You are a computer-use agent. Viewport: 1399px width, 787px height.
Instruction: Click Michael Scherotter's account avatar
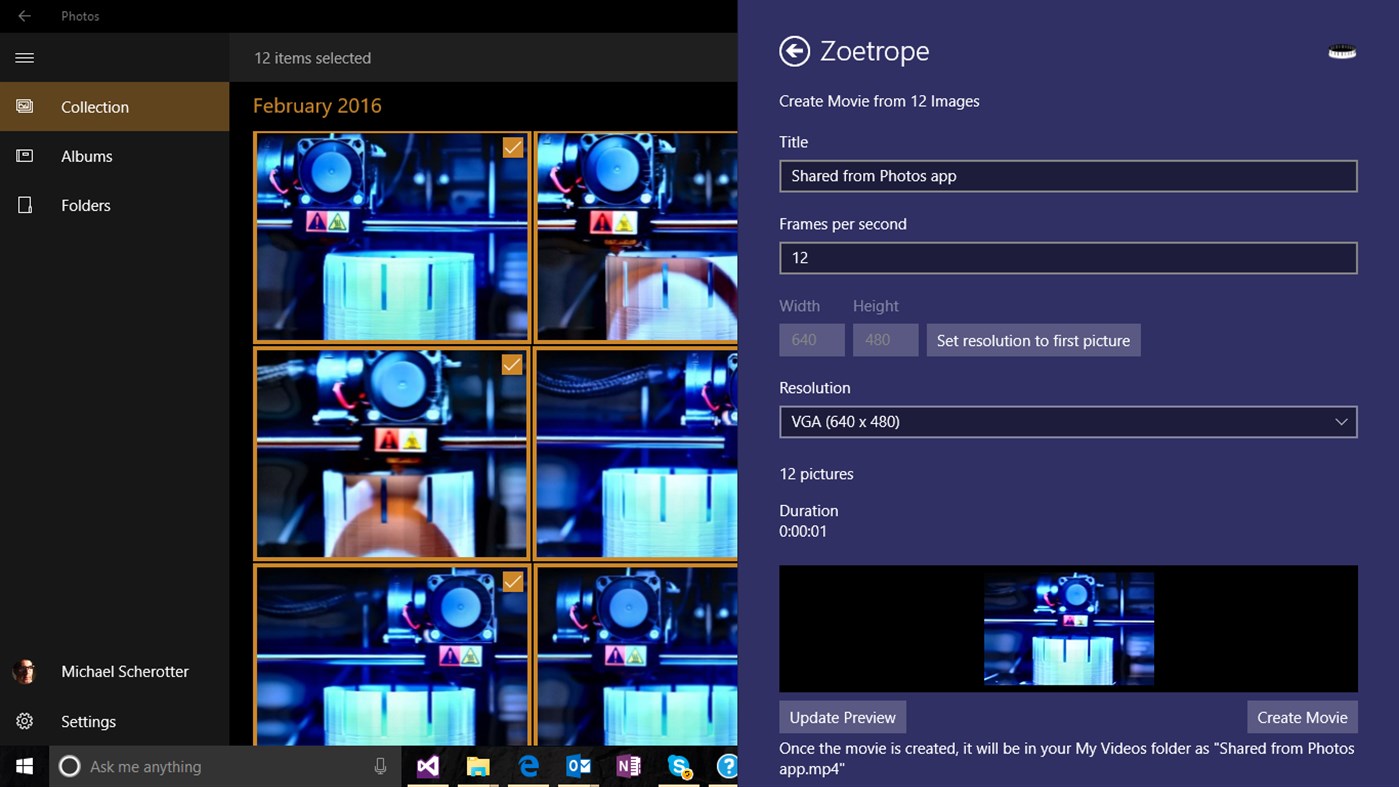(x=23, y=671)
